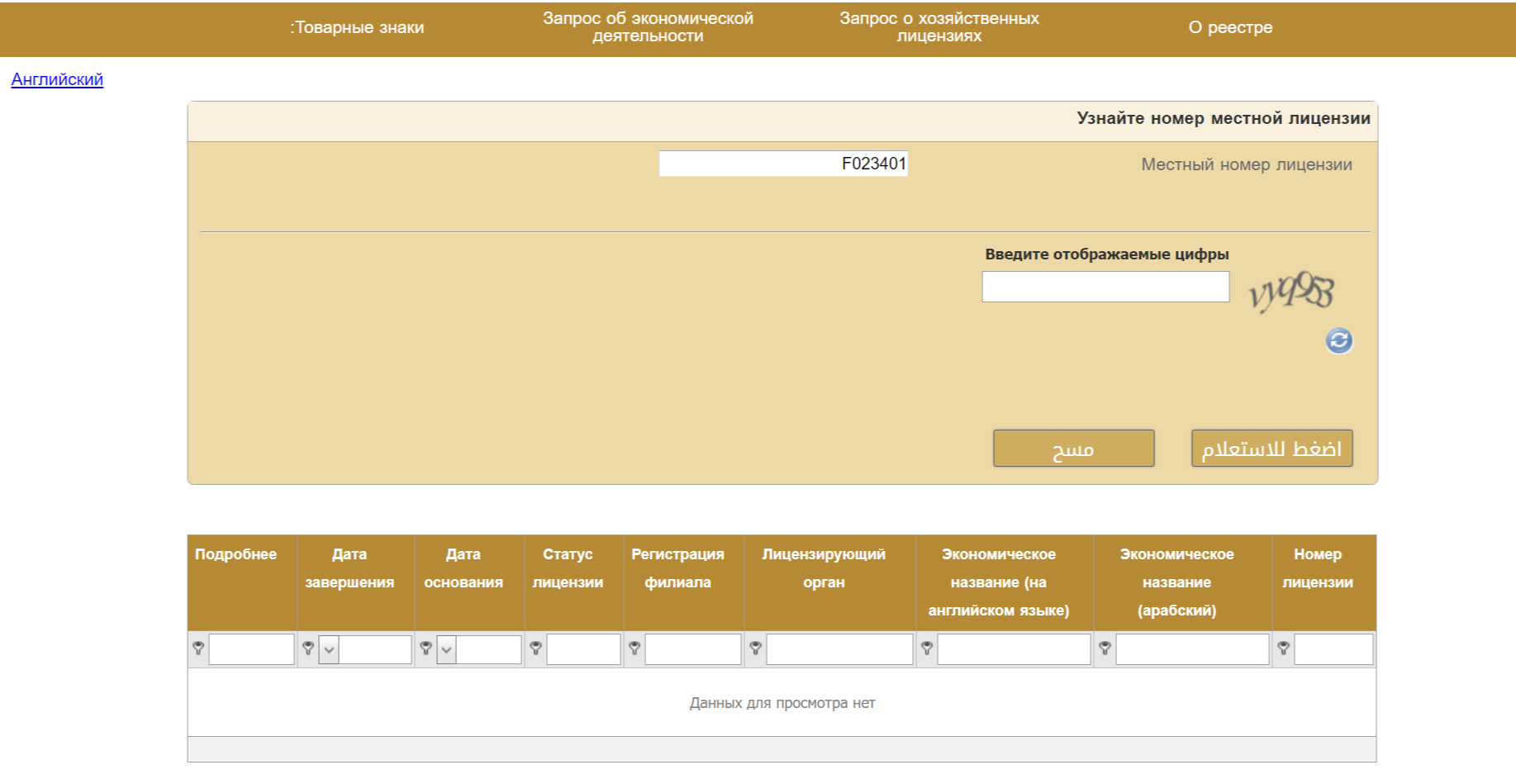Focus the local license number field
The height and width of the screenshot is (784, 1516).
(x=783, y=164)
